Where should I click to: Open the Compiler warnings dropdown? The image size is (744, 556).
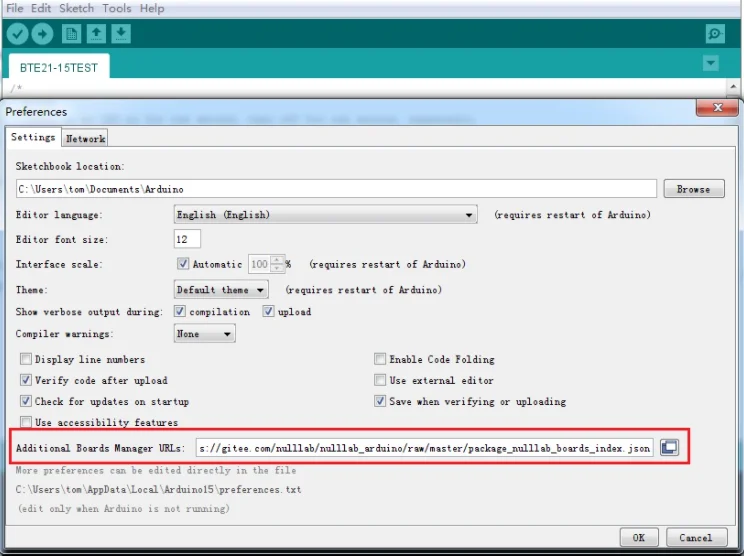(x=204, y=334)
